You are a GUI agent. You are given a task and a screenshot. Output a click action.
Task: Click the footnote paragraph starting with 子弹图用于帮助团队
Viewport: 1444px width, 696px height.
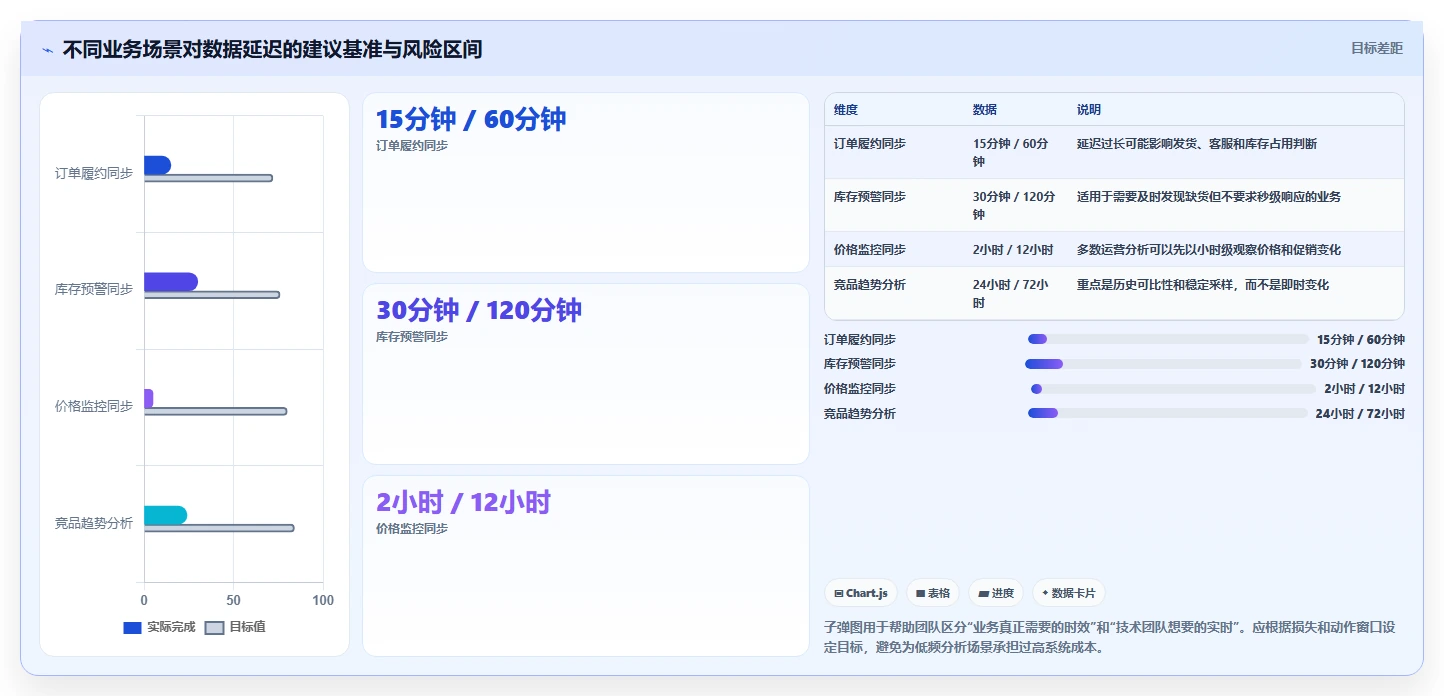(1114, 637)
